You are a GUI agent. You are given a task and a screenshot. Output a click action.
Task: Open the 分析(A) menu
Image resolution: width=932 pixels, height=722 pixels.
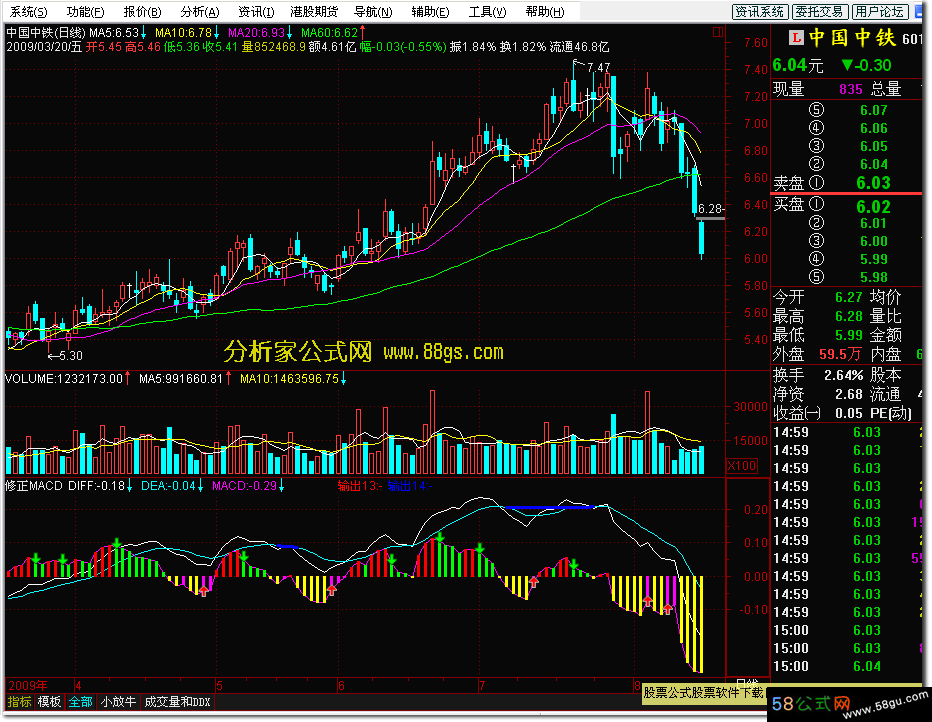200,11
